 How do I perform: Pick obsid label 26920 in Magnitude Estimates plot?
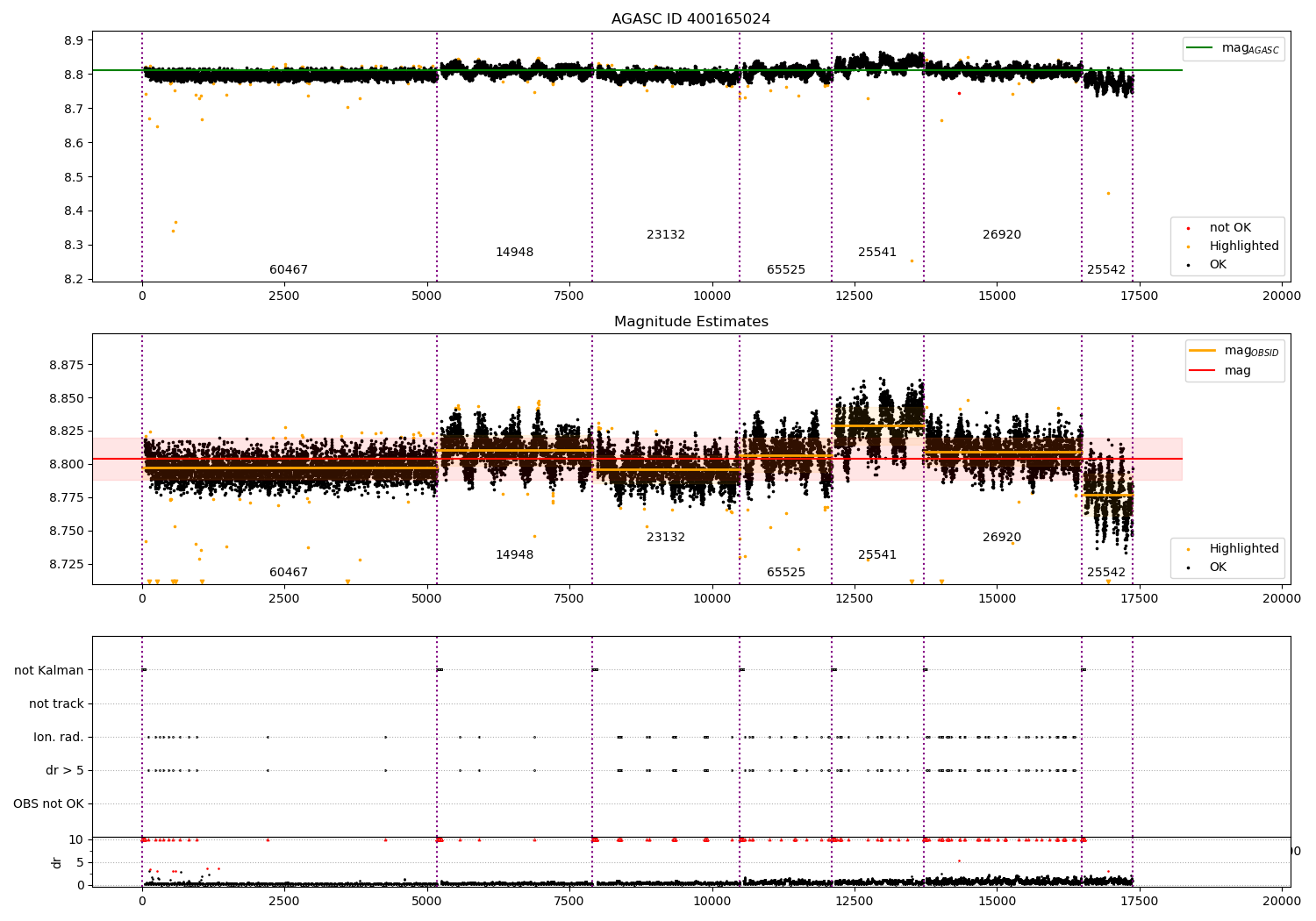pyautogui.click(x=1002, y=537)
